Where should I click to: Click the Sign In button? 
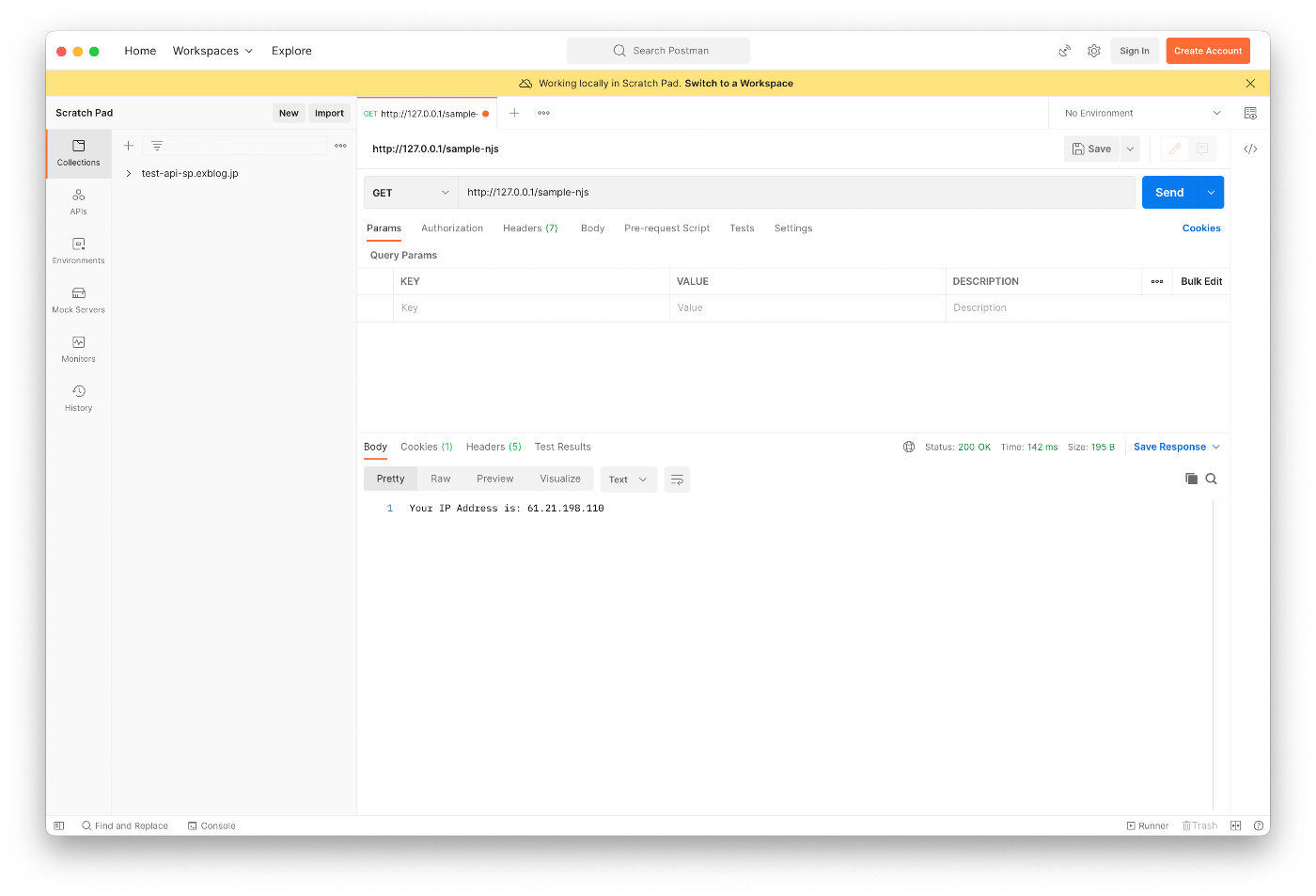[x=1135, y=51]
